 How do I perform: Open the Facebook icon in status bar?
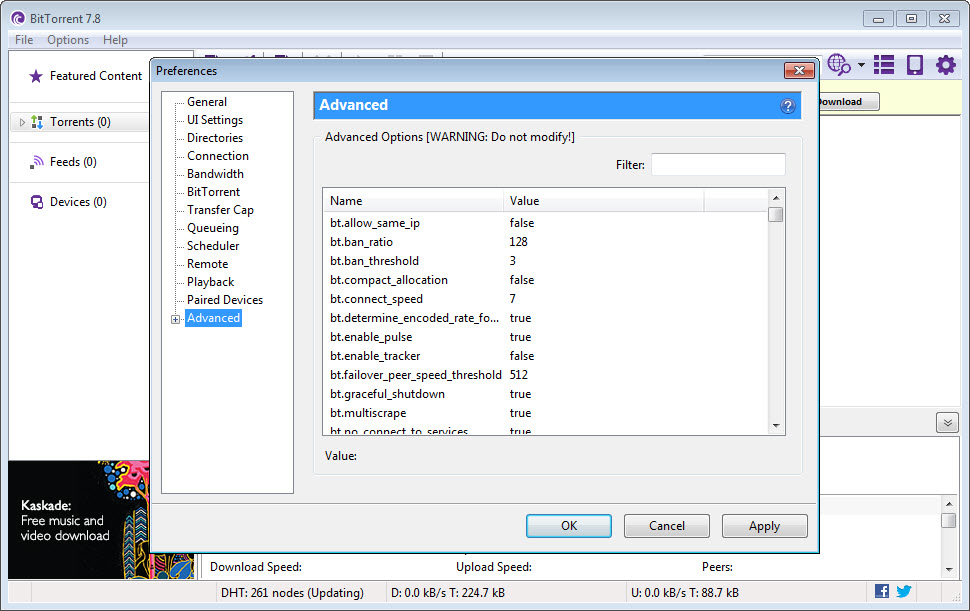click(882, 591)
